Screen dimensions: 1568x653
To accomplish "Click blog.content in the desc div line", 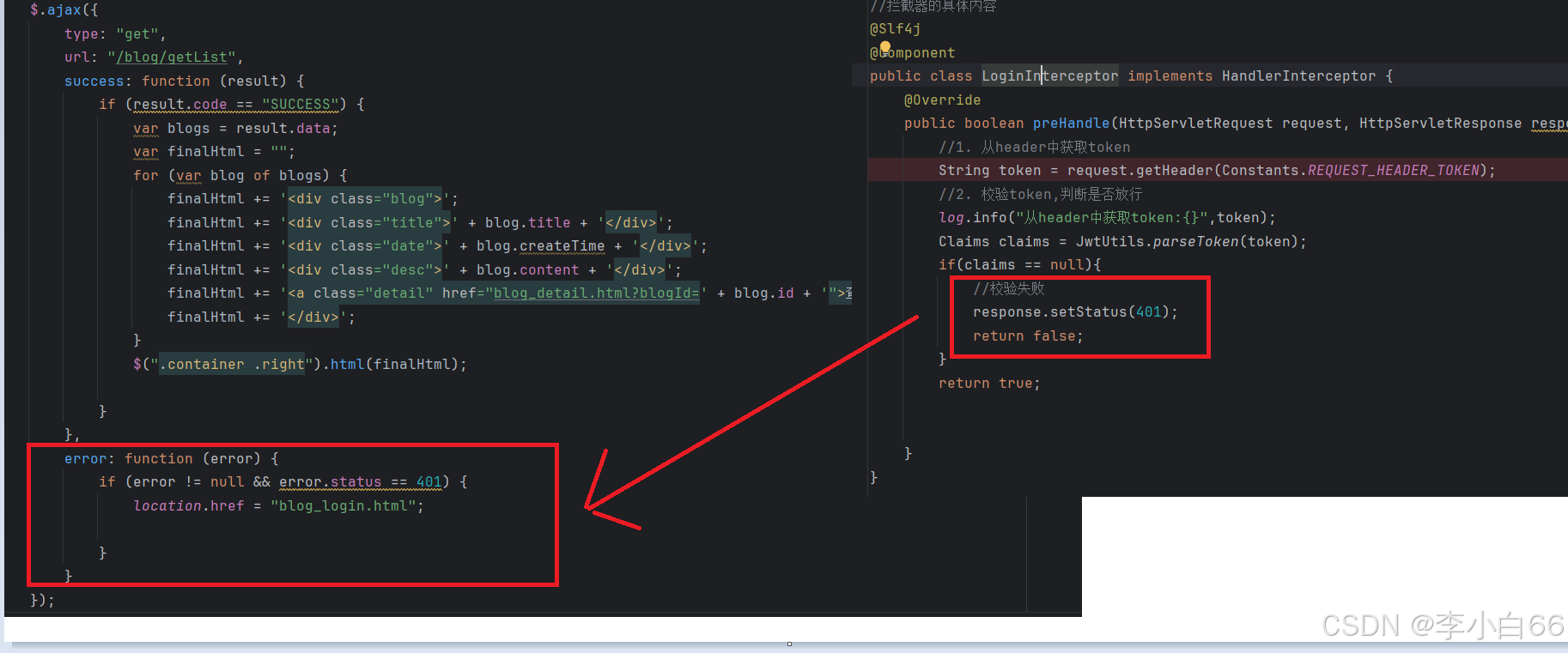I will coord(527,270).
